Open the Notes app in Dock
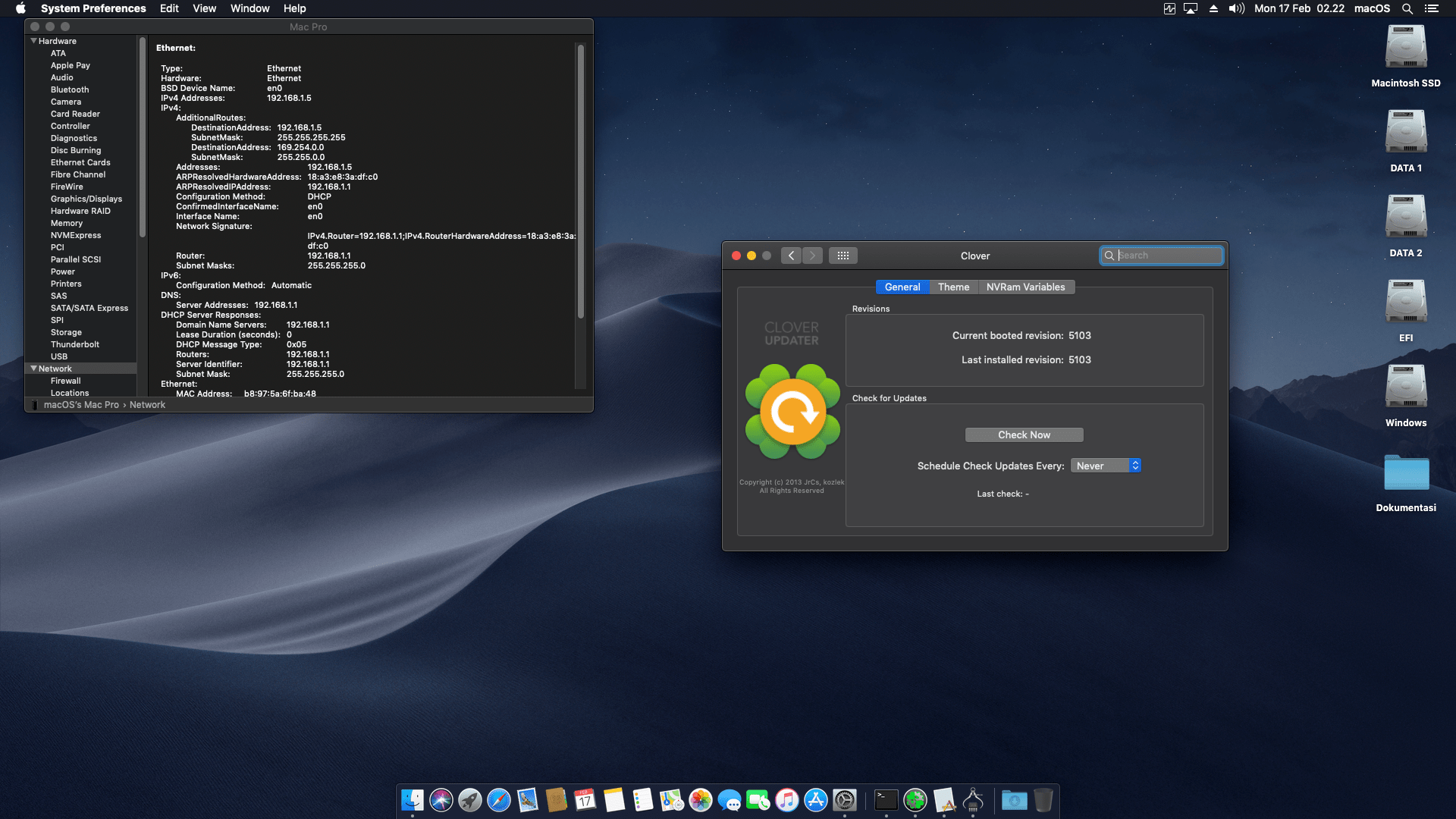1456x819 pixels. click(613, 800)
